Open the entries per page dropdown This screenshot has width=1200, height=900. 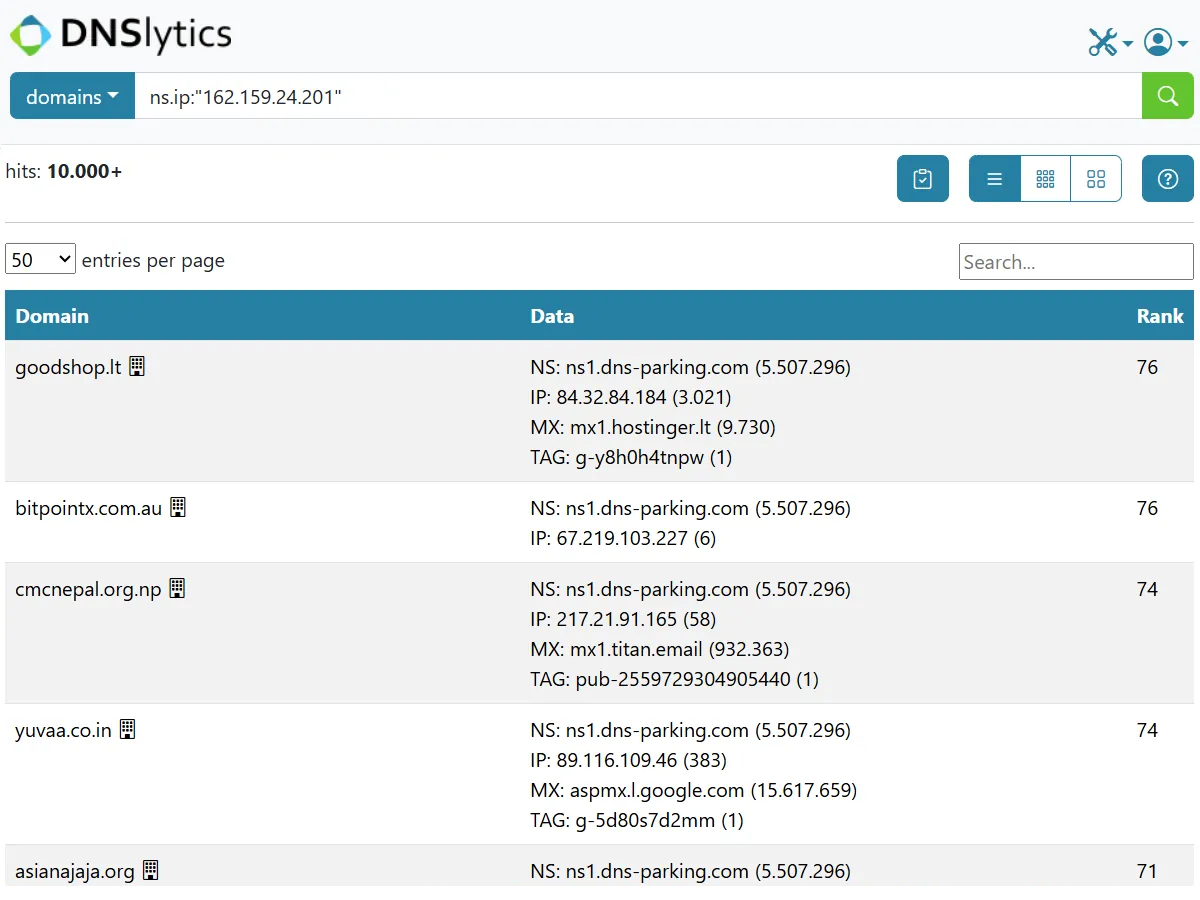coord(40,260)
